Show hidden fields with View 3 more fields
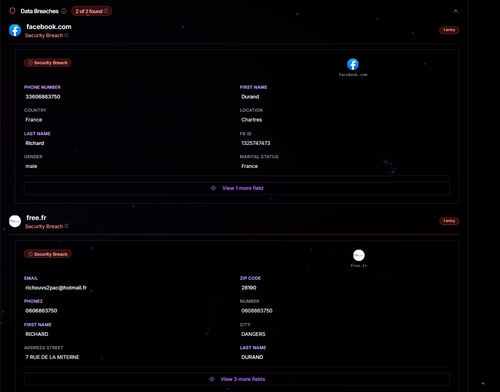The image size is (500, 392). 237,379
